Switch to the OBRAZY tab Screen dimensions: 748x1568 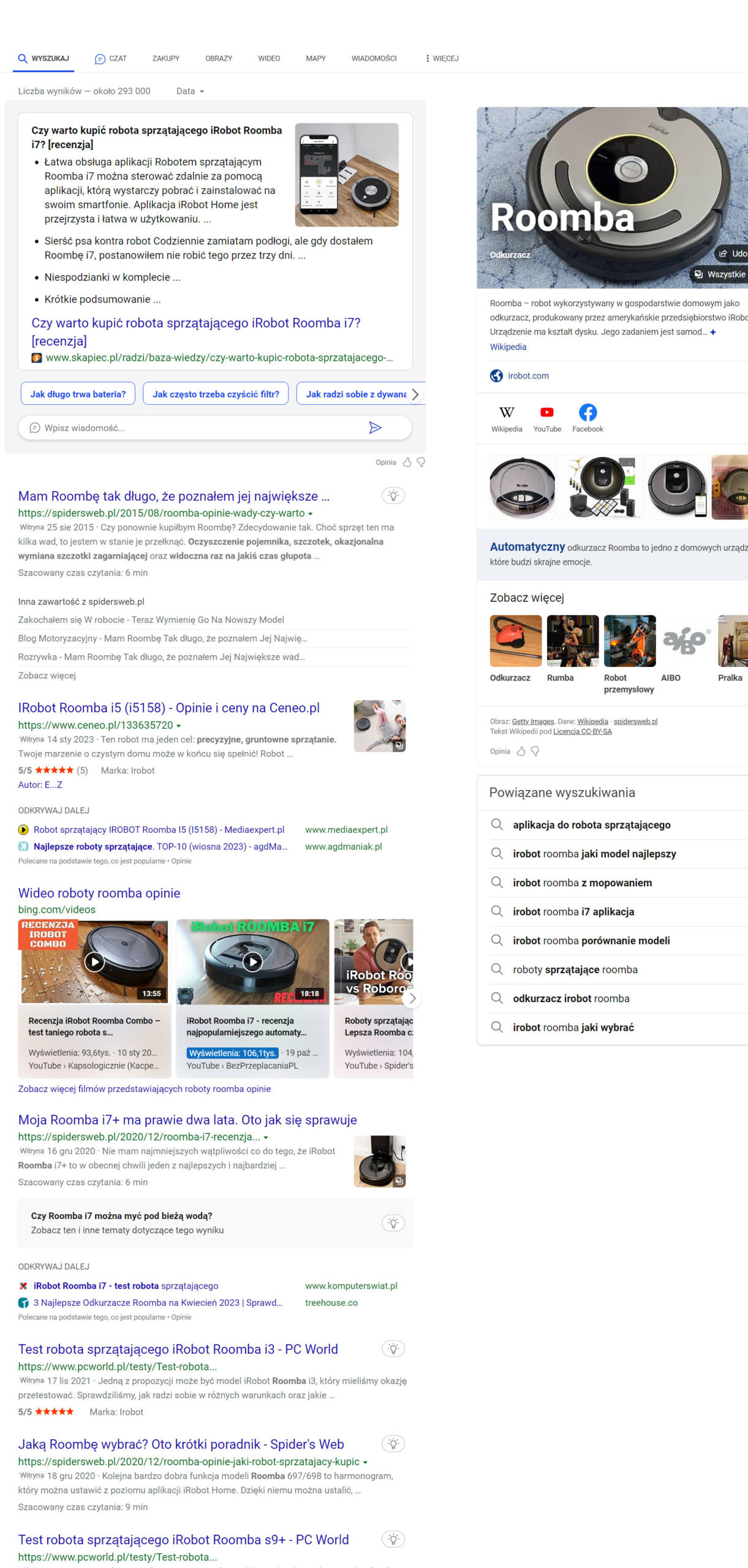coord(219,59)
